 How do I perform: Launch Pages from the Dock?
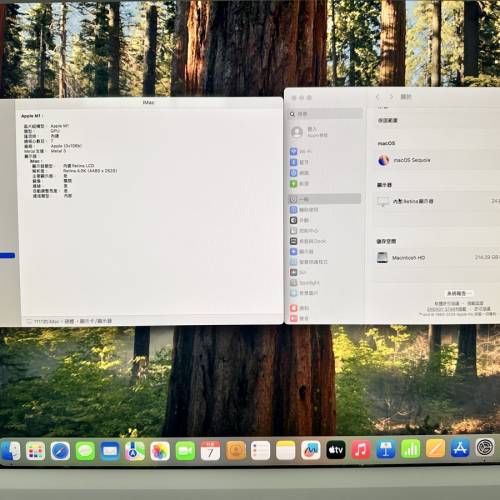(x=436, y=449)
